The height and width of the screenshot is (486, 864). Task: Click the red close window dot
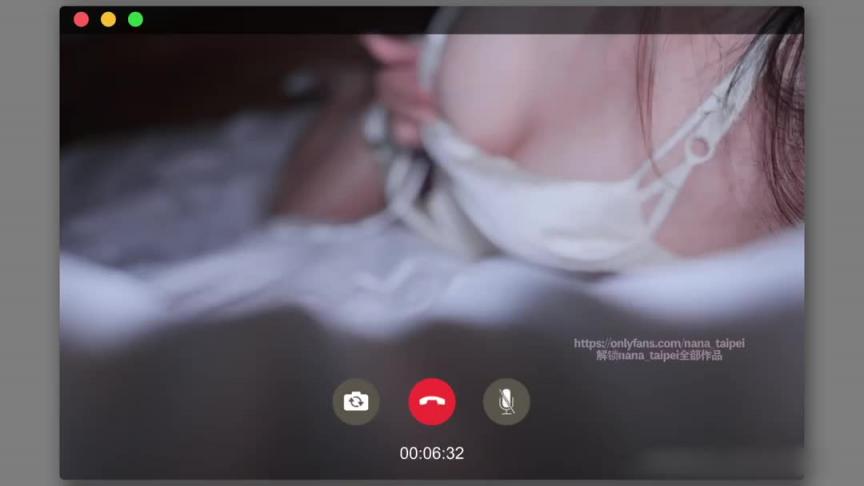82,20
